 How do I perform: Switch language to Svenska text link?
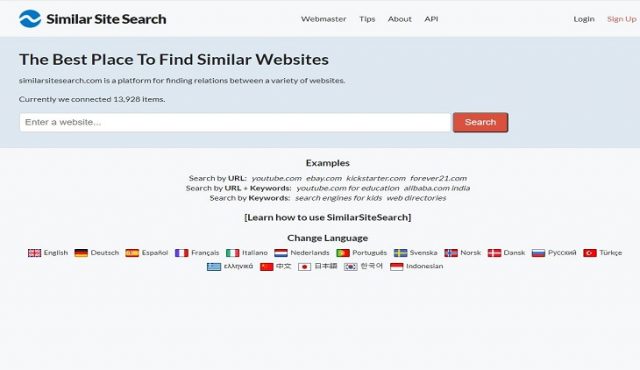tap(423, 253)
